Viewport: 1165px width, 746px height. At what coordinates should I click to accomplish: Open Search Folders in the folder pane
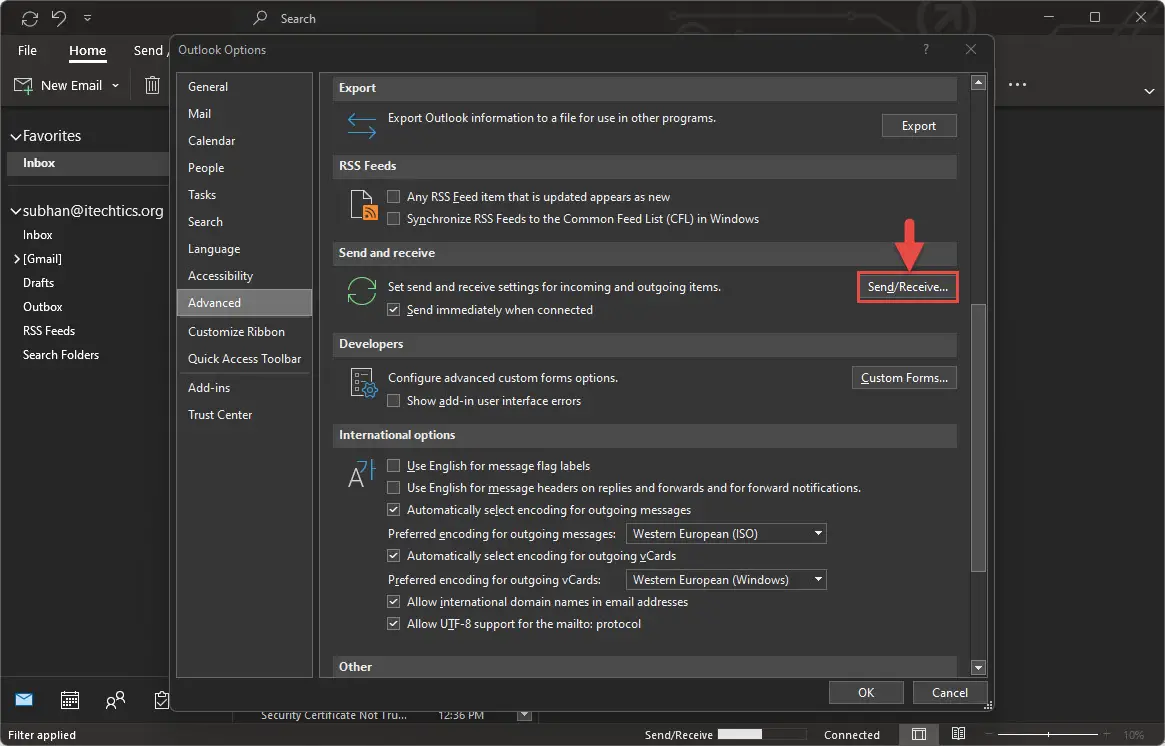point(61,355)
